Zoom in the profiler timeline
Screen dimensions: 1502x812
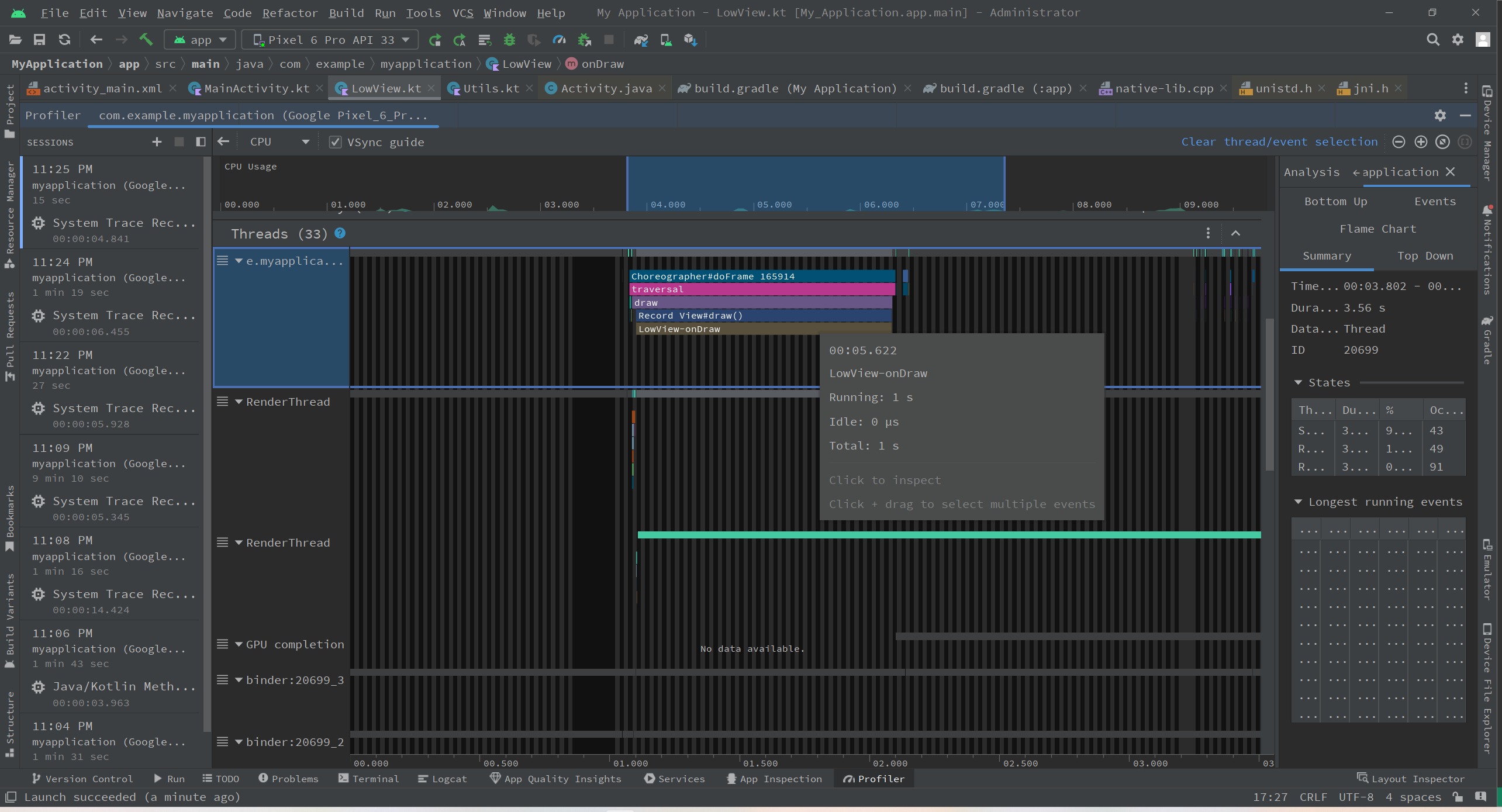click(x=1421, y=142)
